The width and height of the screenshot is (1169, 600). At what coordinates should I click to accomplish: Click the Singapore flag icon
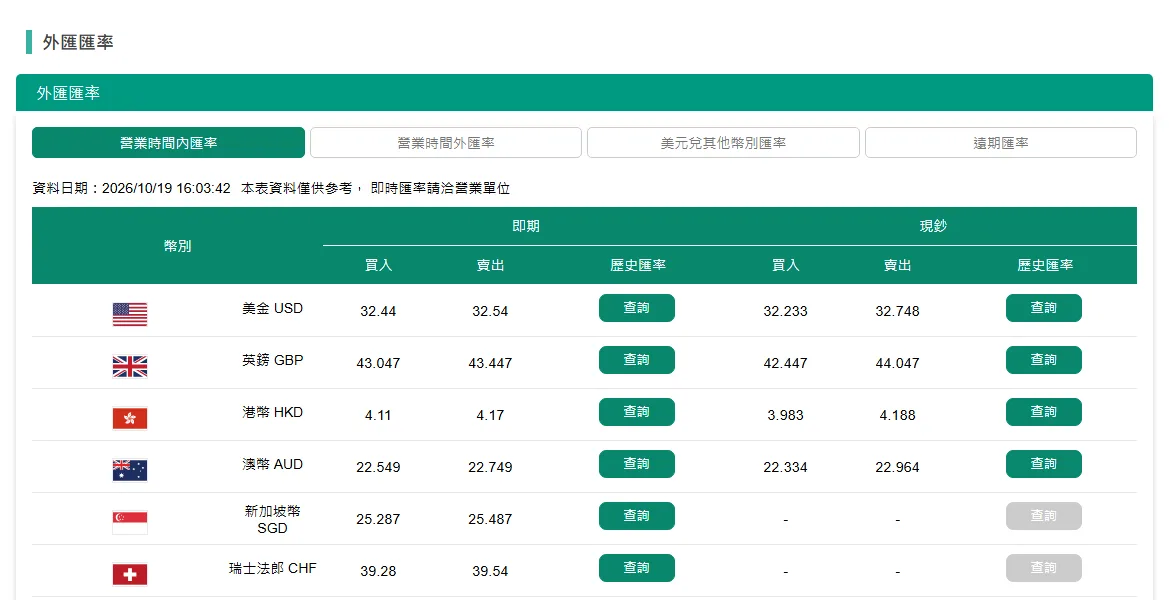(130, 522)
